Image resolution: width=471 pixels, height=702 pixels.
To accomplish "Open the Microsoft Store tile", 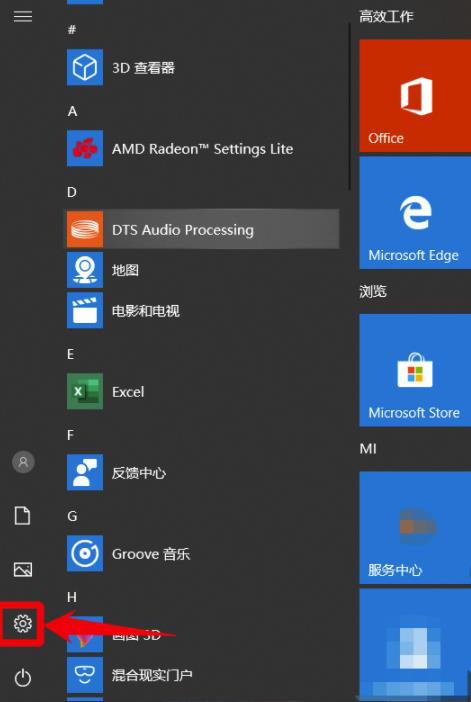I will coord(415,370).
